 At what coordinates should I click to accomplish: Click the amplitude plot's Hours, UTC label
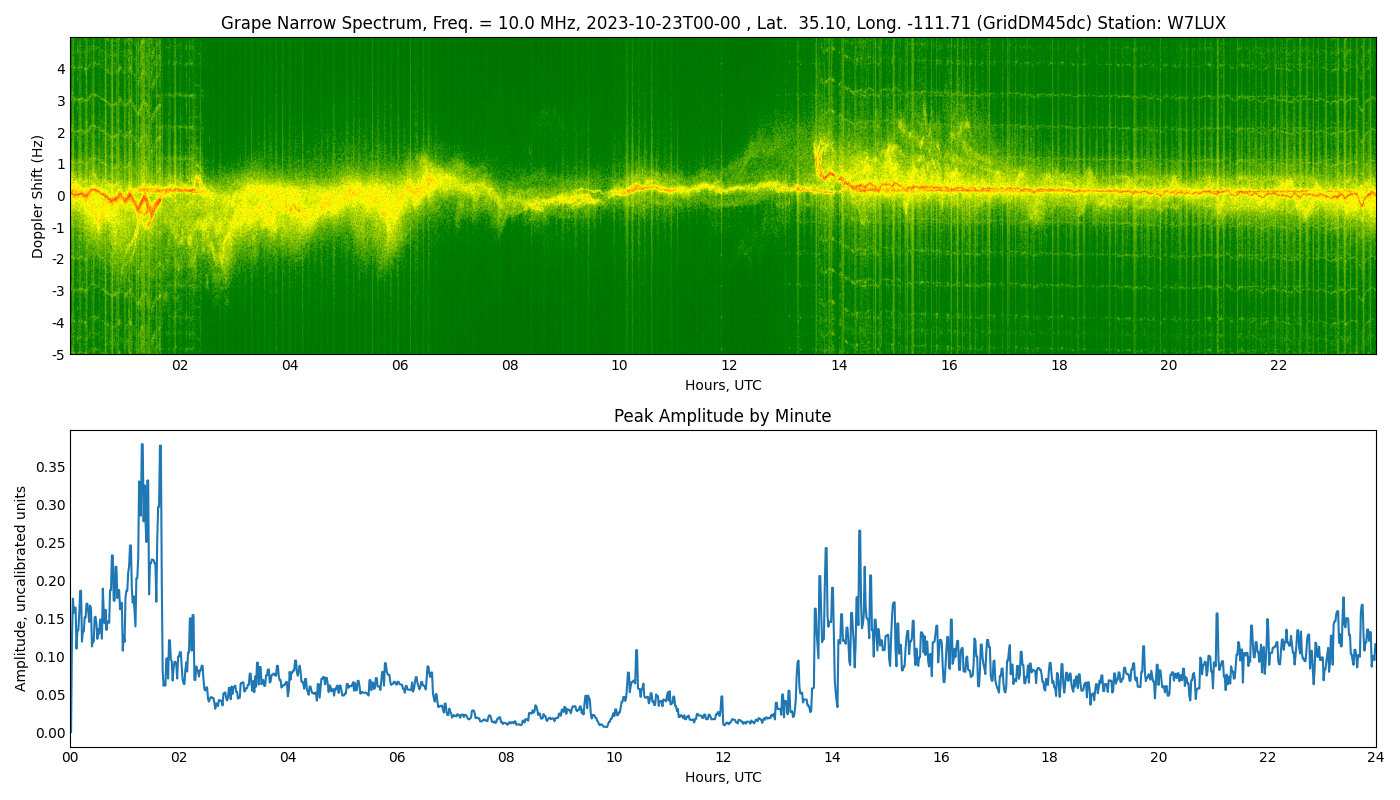723,777
